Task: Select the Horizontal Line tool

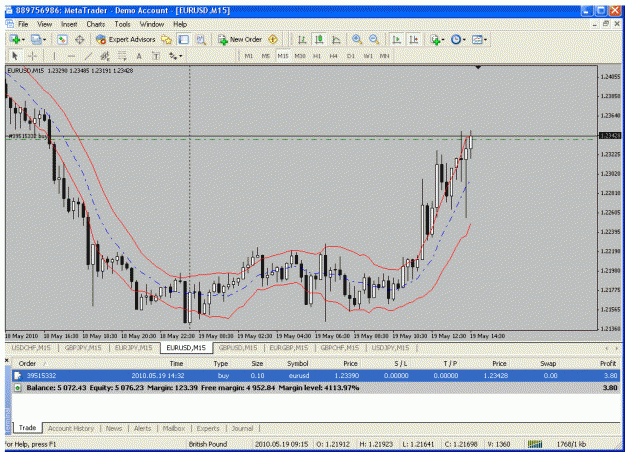Action: pyautogui.click(x=71, y=56)
